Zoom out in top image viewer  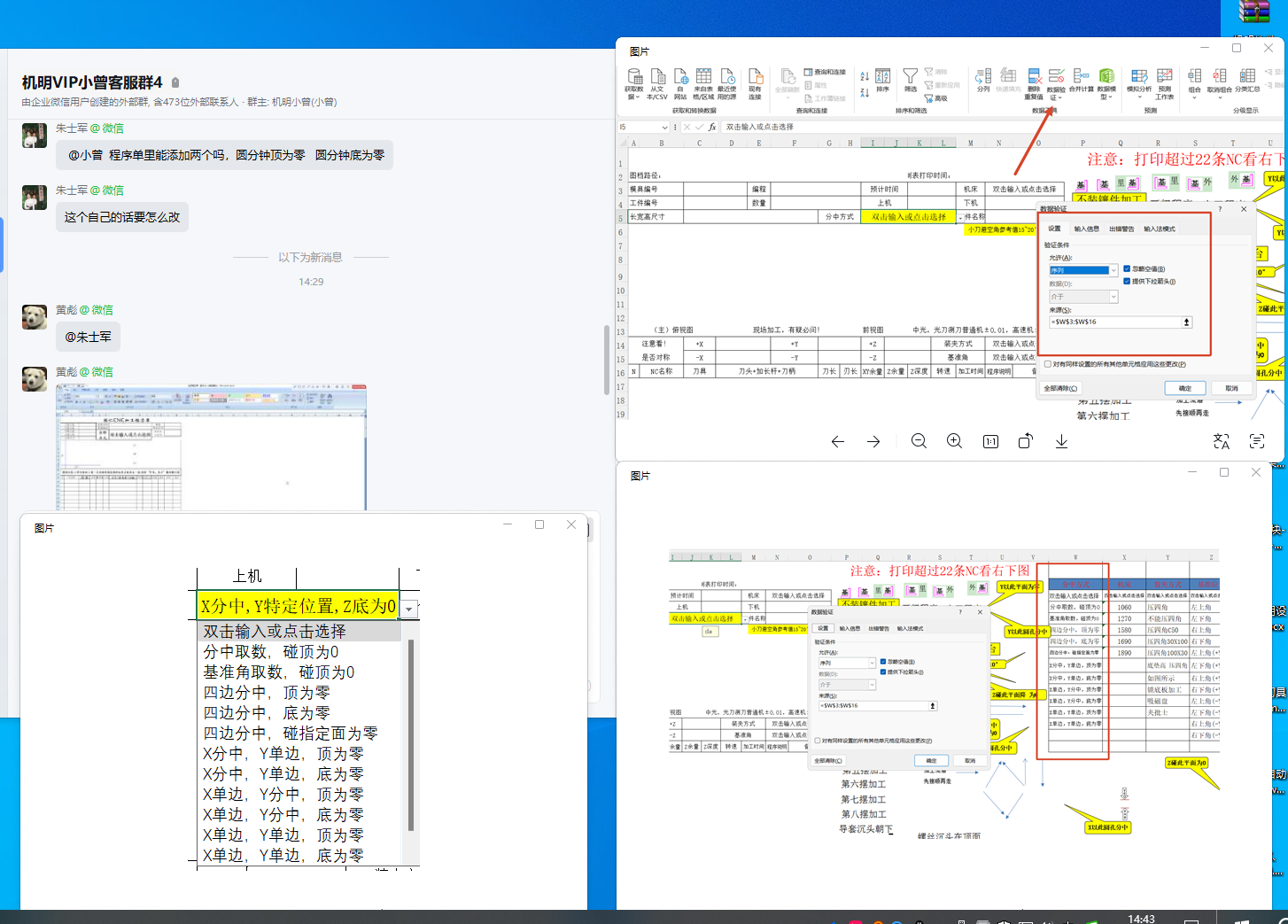point(919,441)
